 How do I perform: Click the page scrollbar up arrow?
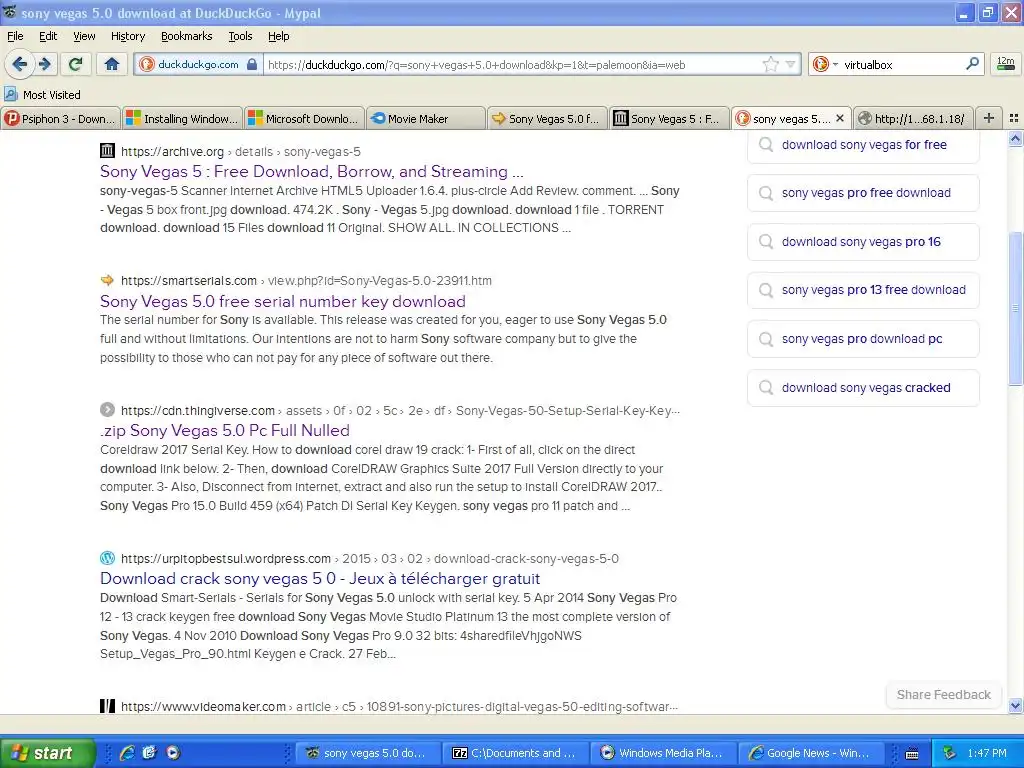click(1015, 138)
